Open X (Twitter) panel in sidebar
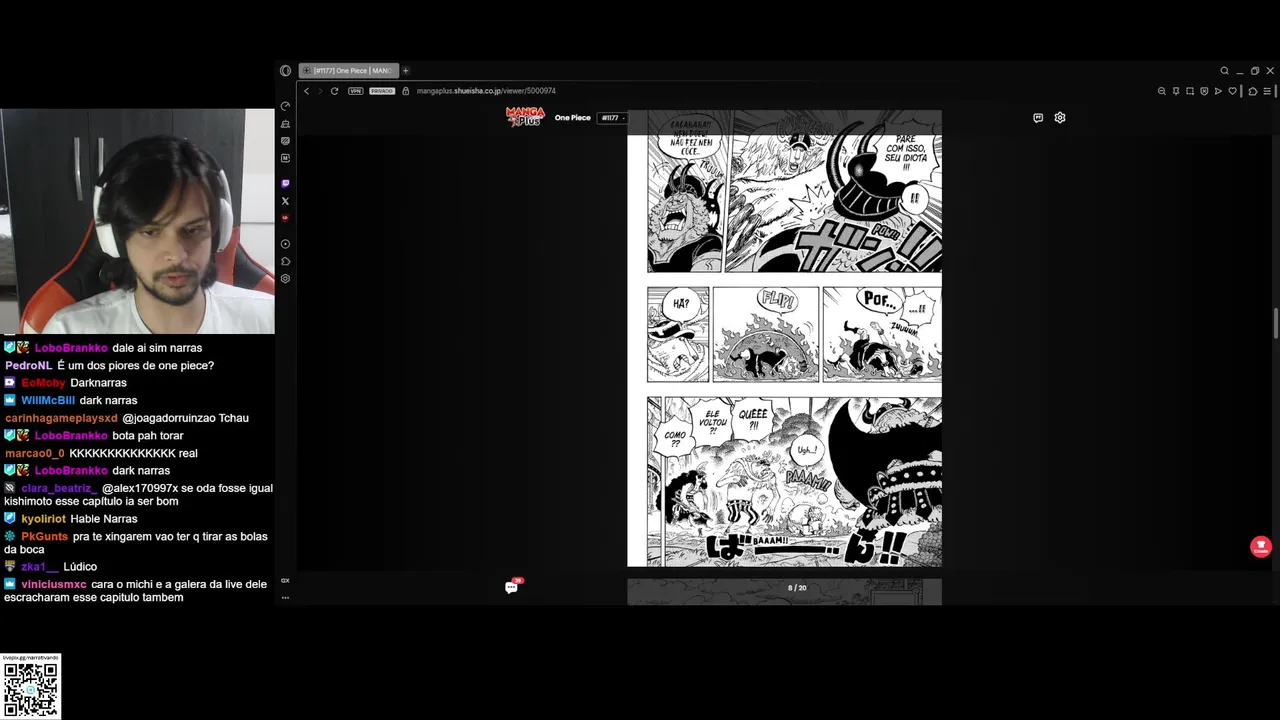The width and height of the screenshot is (1280, 720). click(285, 201)
